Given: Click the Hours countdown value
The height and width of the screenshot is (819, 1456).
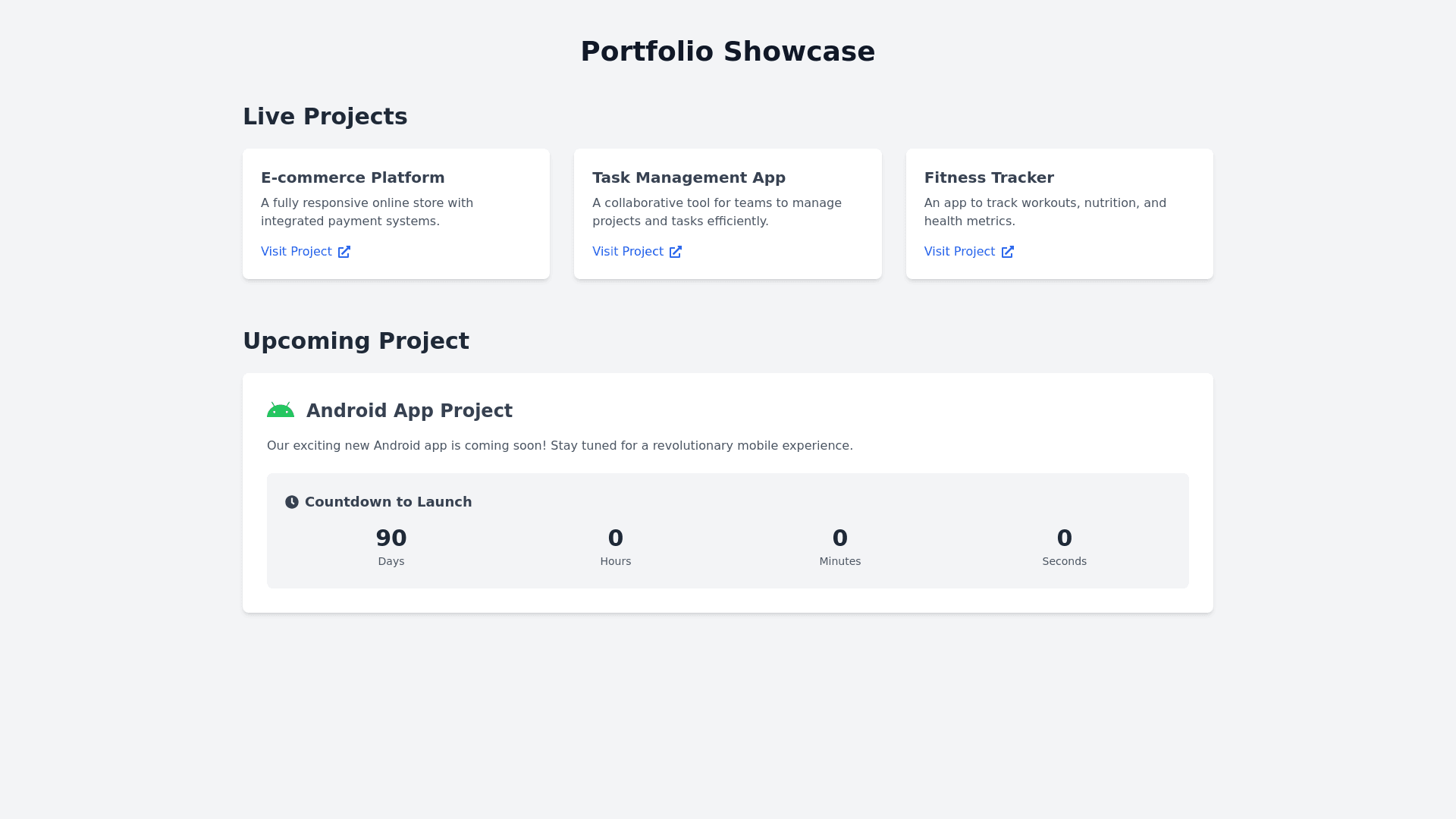Looking at the screenshot, I should click(x=616, y=538).
